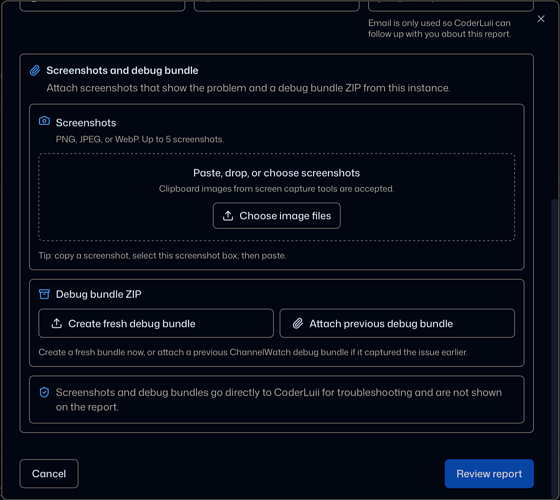Click the camera icon next to Screenshots
This screenshot has width=560, height=500.
coord(44,121)
